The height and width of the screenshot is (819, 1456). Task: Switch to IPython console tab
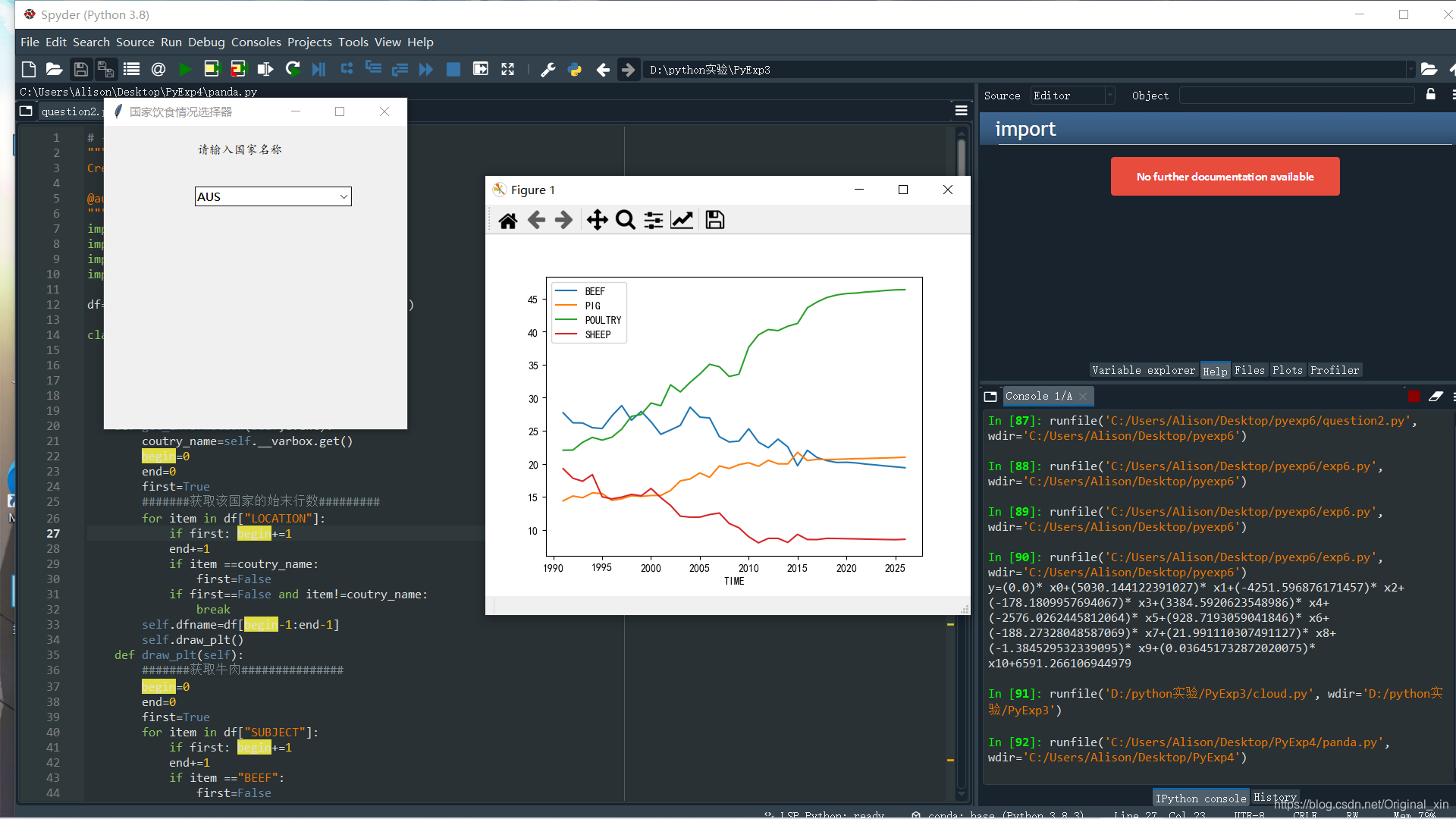tap(1200, 798)
